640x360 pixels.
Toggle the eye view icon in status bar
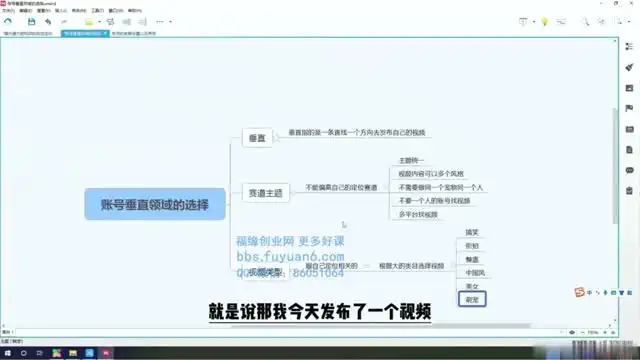[x=572, y=333]
